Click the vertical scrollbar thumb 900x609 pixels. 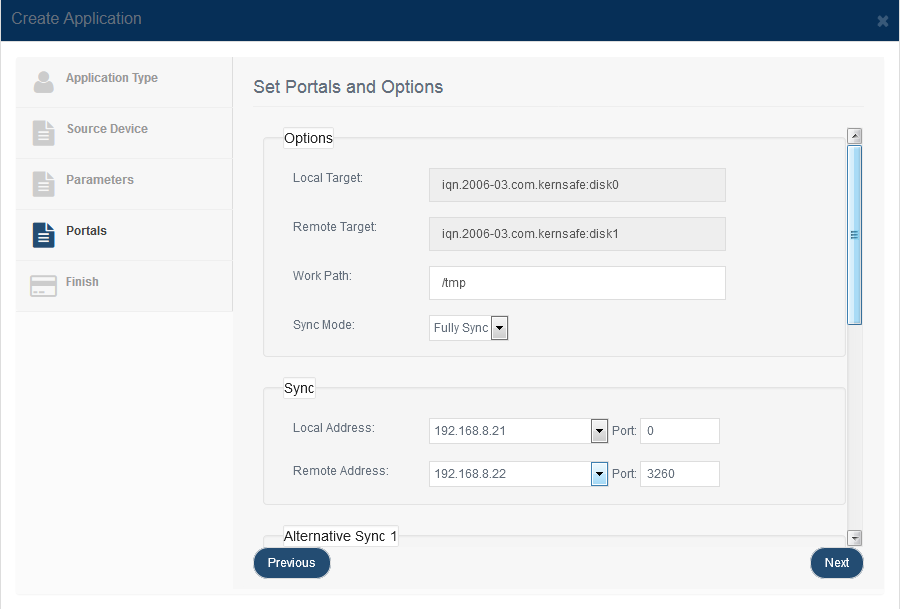[855, 235]
